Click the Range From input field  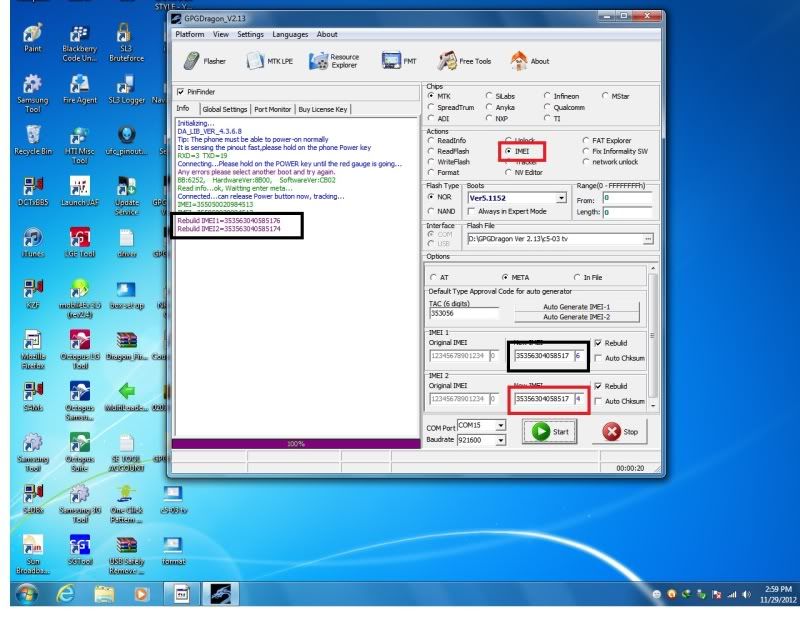[628, 198]
